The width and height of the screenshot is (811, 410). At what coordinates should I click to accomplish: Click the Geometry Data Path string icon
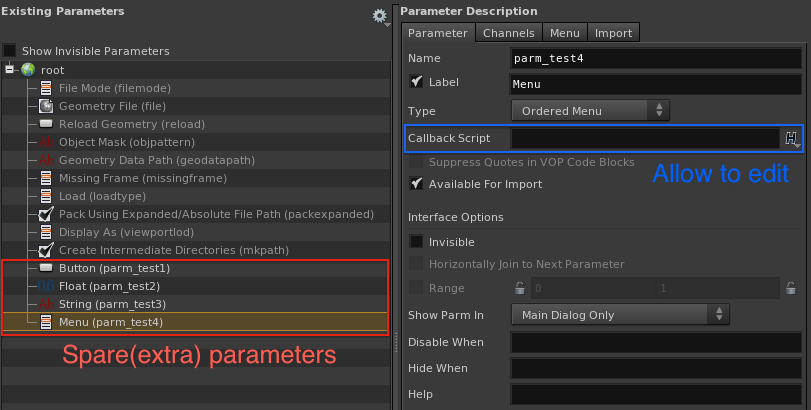click(46, 160)
